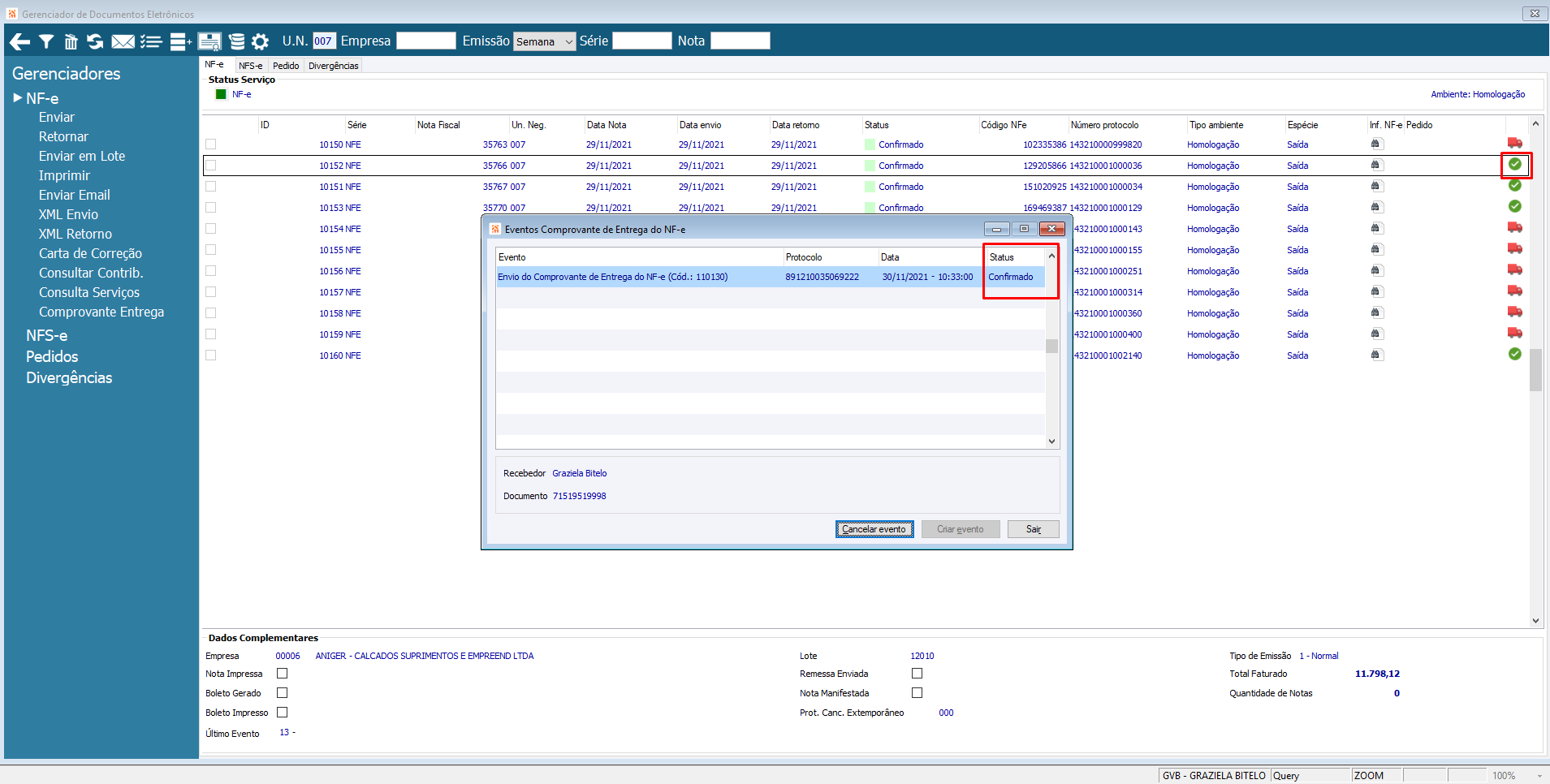Click the Cancelar evento button
The width and height of the screenshot is (1550, 784).
pos(874,529)
